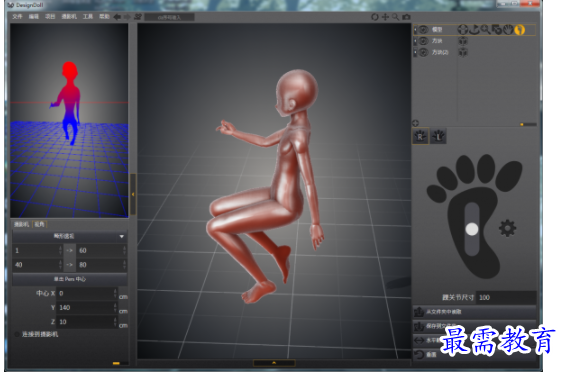This screenshot has height=372, width=564.
Task: Select the hand tool icon in model row
Action: coord(508,30)
